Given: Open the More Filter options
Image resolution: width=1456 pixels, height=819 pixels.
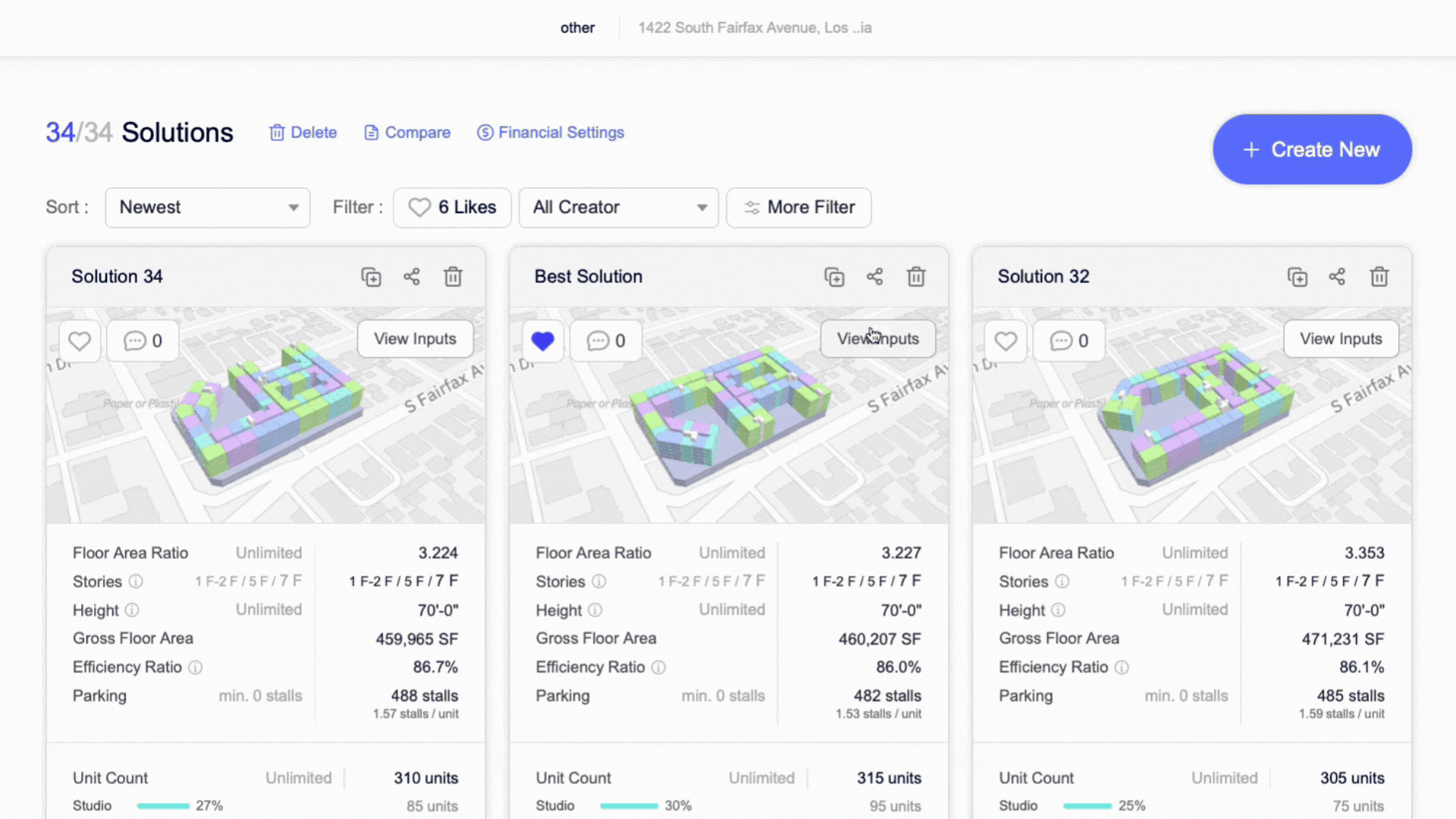Looking at the screenshot, I should point(799,207).
